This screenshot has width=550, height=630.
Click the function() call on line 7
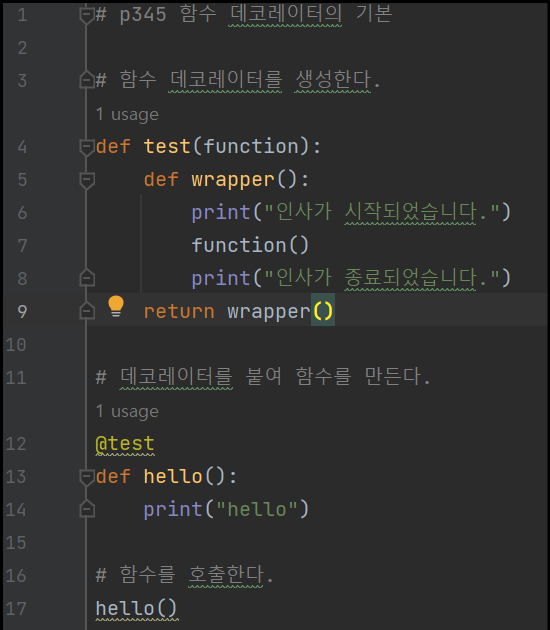click(250, 245)
